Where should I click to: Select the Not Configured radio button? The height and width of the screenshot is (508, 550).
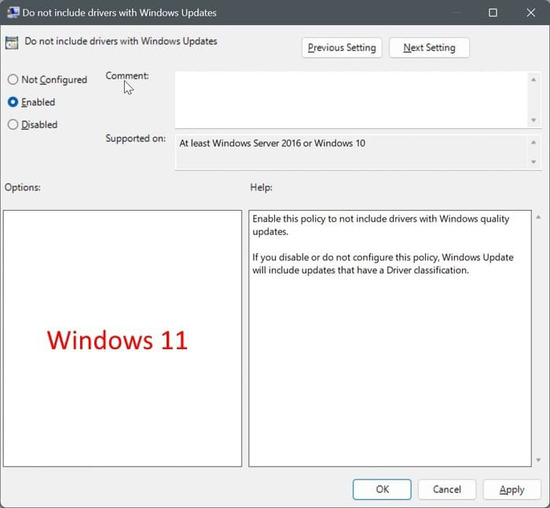click(13, 80)
